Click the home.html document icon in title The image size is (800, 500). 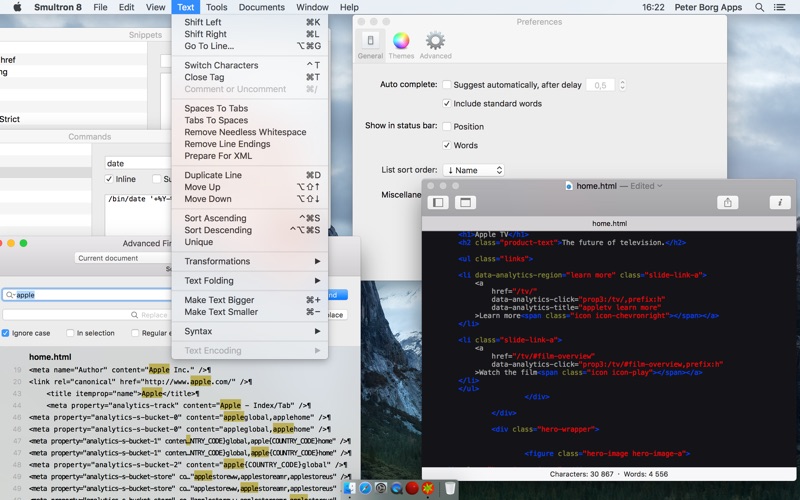[x=569, y=186]
